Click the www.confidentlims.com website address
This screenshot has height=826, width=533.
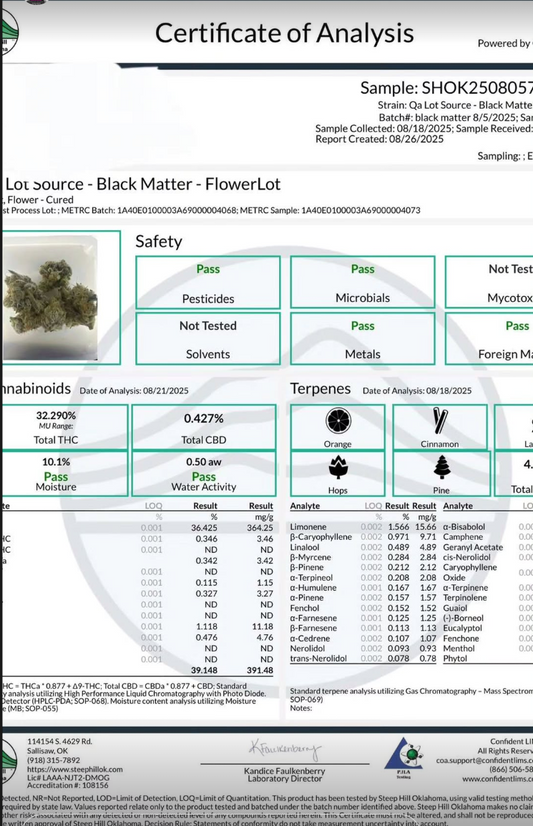coord(498,779)
